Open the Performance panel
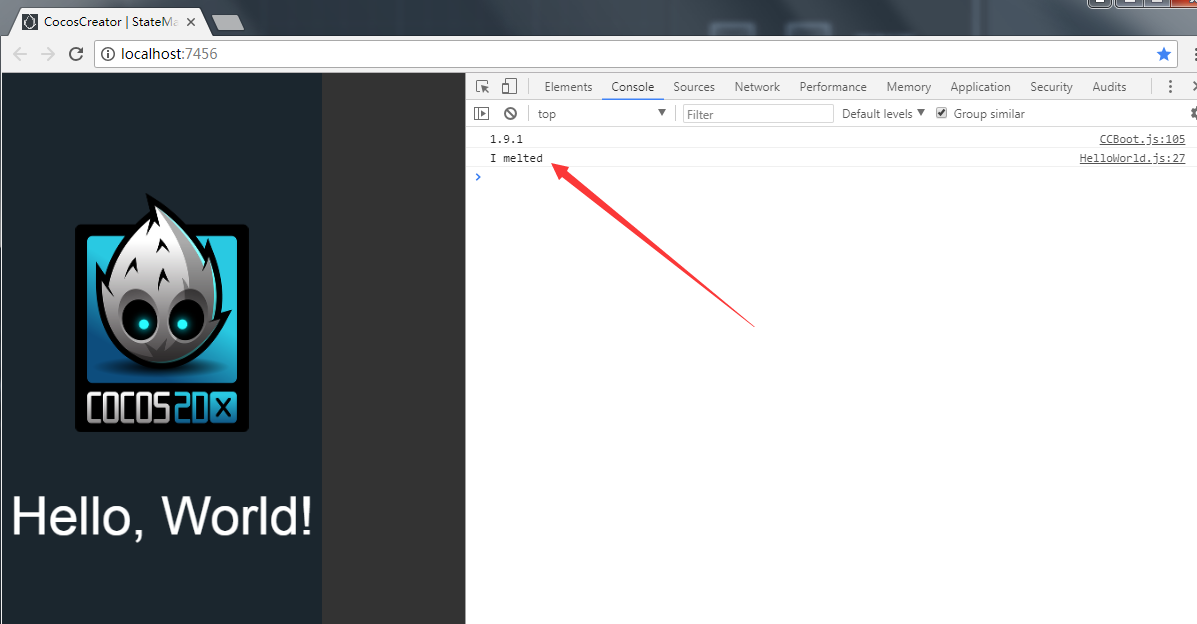Screen dimensions: 1197x624 (x=833, y=87)
